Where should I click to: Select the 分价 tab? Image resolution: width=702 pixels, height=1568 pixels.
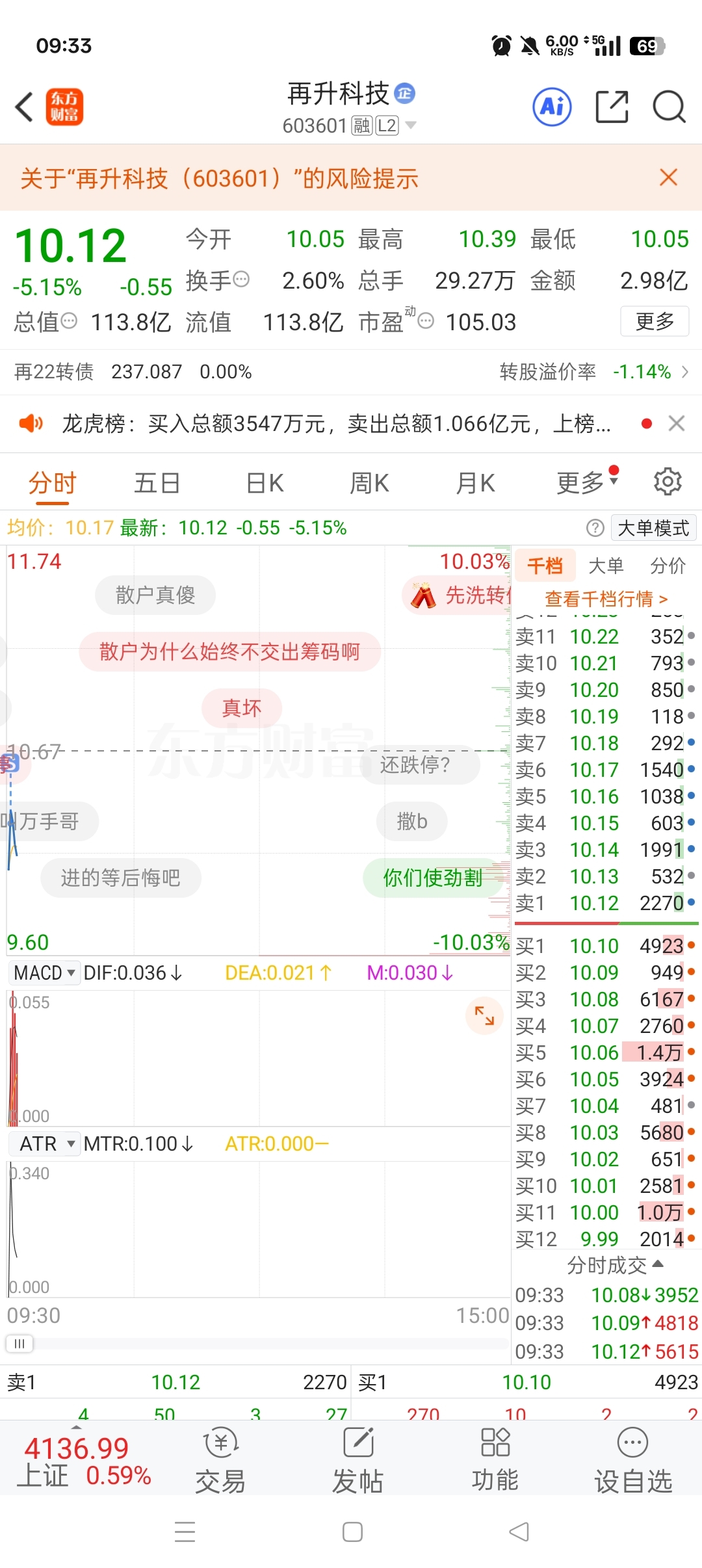668,566
